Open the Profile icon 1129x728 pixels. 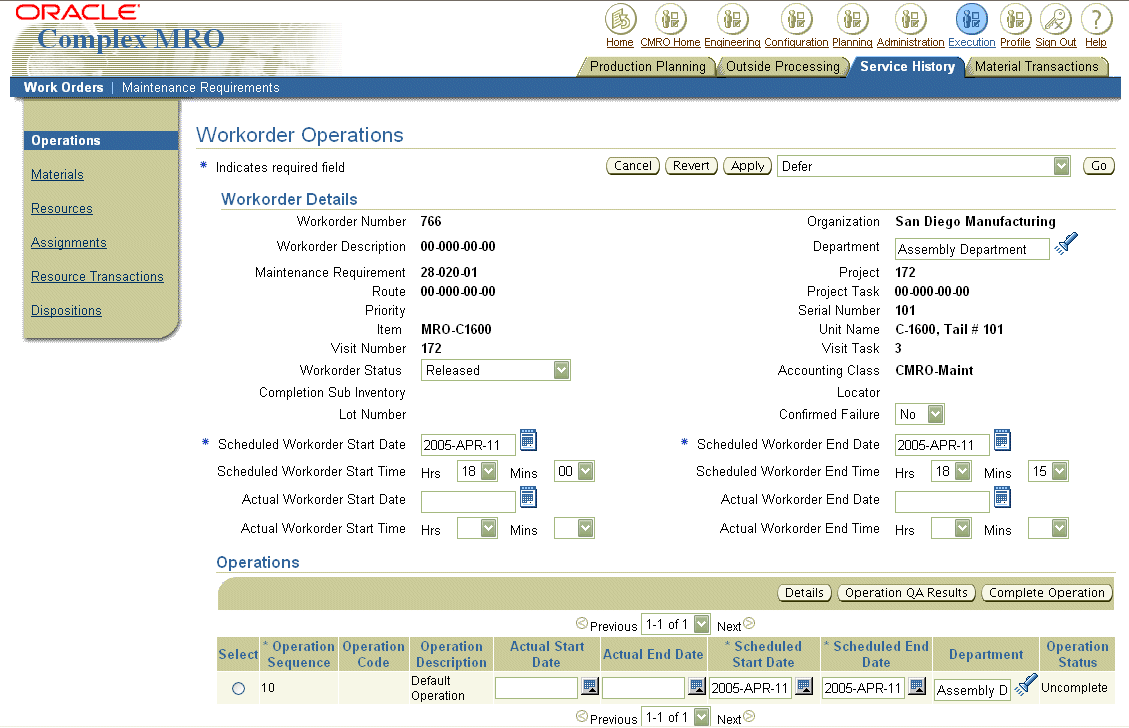click(x=1015, y=19)
